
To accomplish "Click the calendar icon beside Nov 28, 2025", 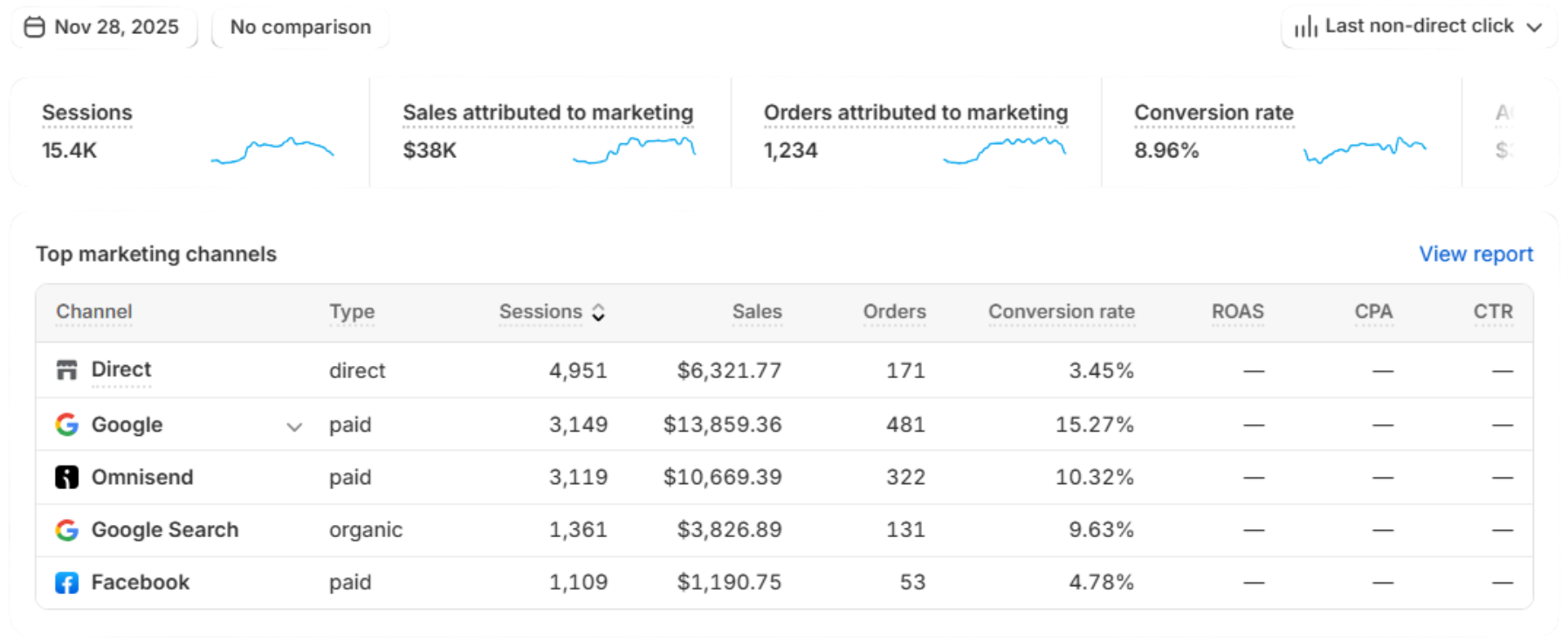I will pos(34,27).
